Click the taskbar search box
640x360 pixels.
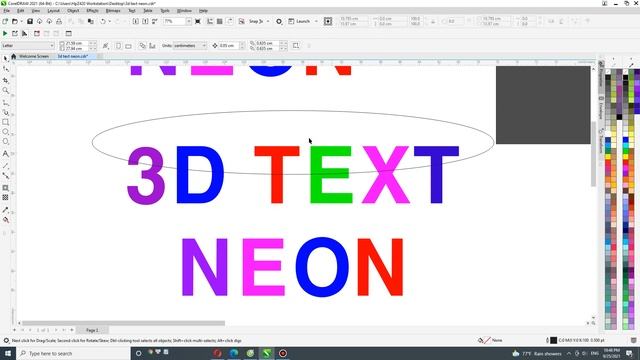(x=73, y=353)
